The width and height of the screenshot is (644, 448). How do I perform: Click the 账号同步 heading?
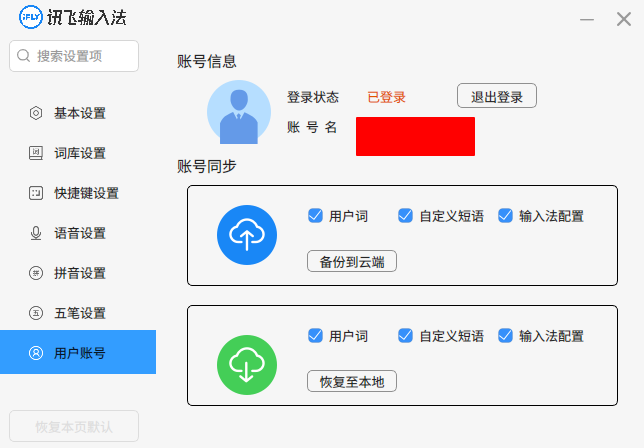click(207, 166)
